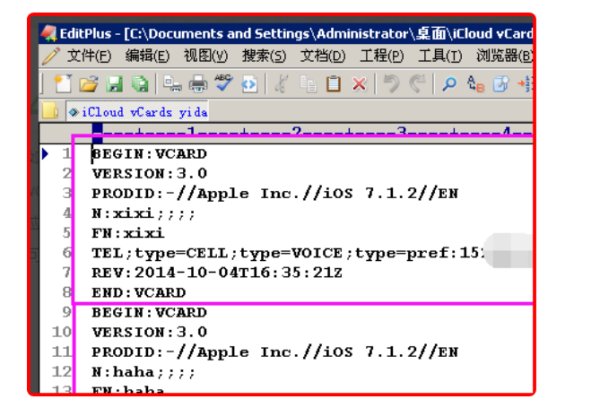The image size is (600, 408).
Task: Click the Undo arrow icon
Action: pos(393,84)
